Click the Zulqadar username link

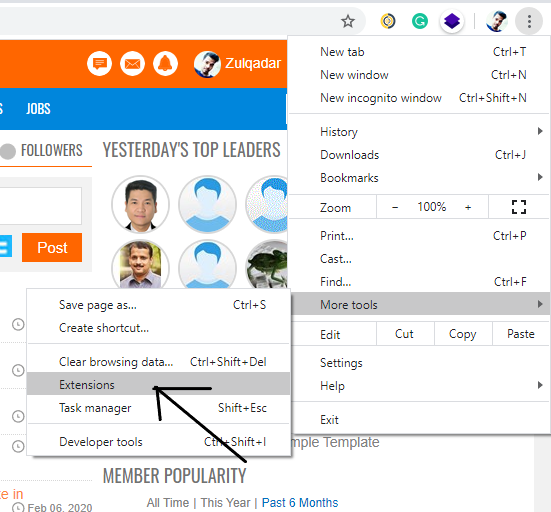coord(253,64)
